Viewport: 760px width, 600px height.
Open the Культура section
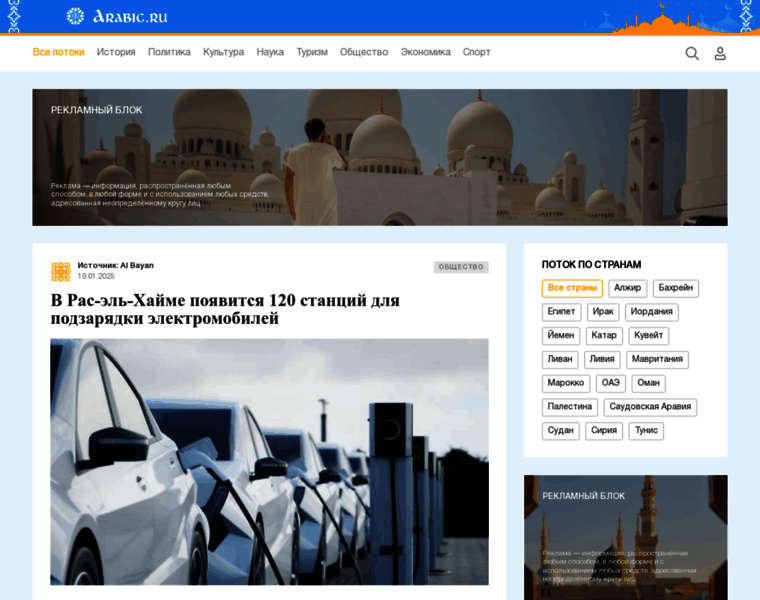[x=223, y=52]
